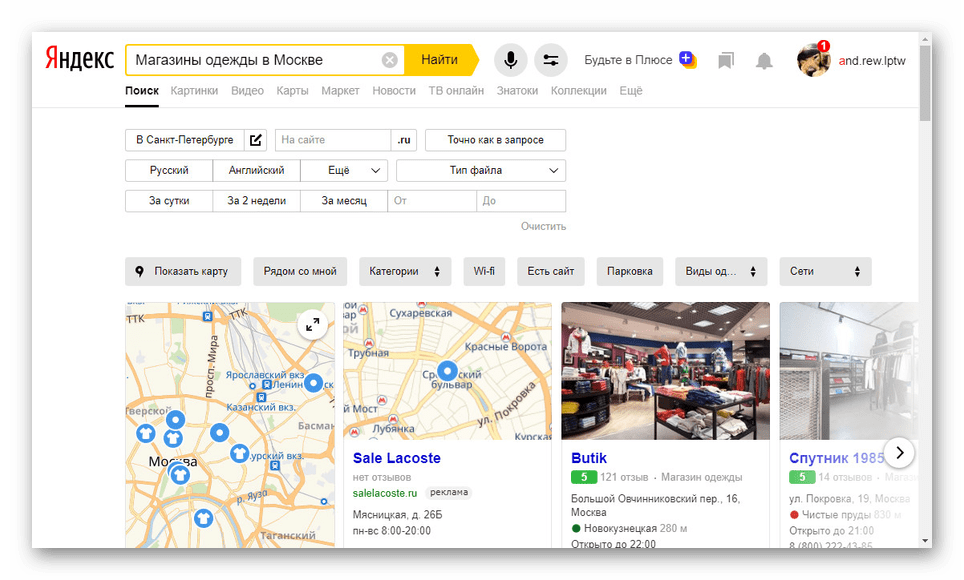964x580 pixels.
Task: Click the Yandex Plus badge icon
Action: tap(687, 59)
